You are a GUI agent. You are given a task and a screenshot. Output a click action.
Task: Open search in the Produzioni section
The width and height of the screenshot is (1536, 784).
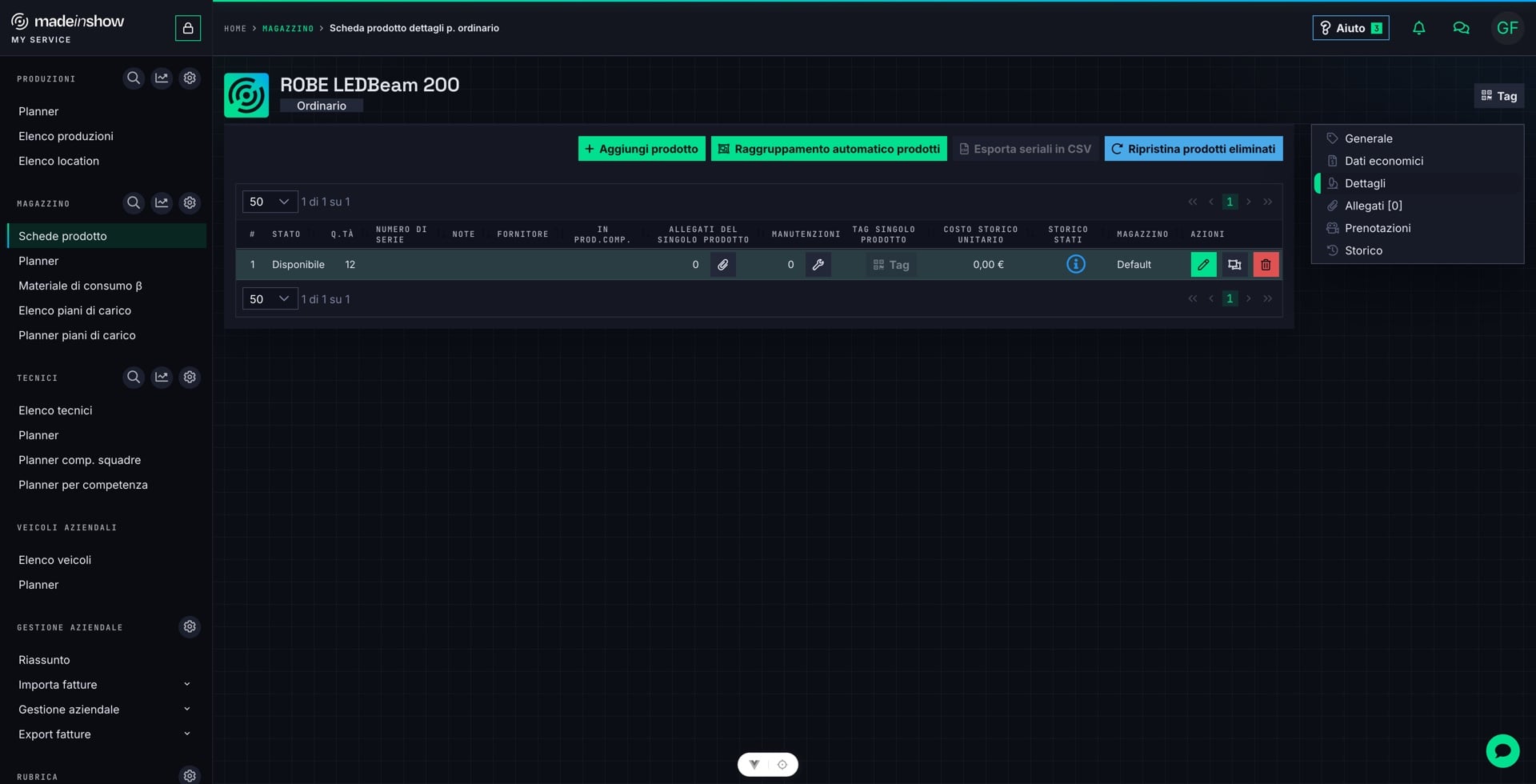pos(134,78)
